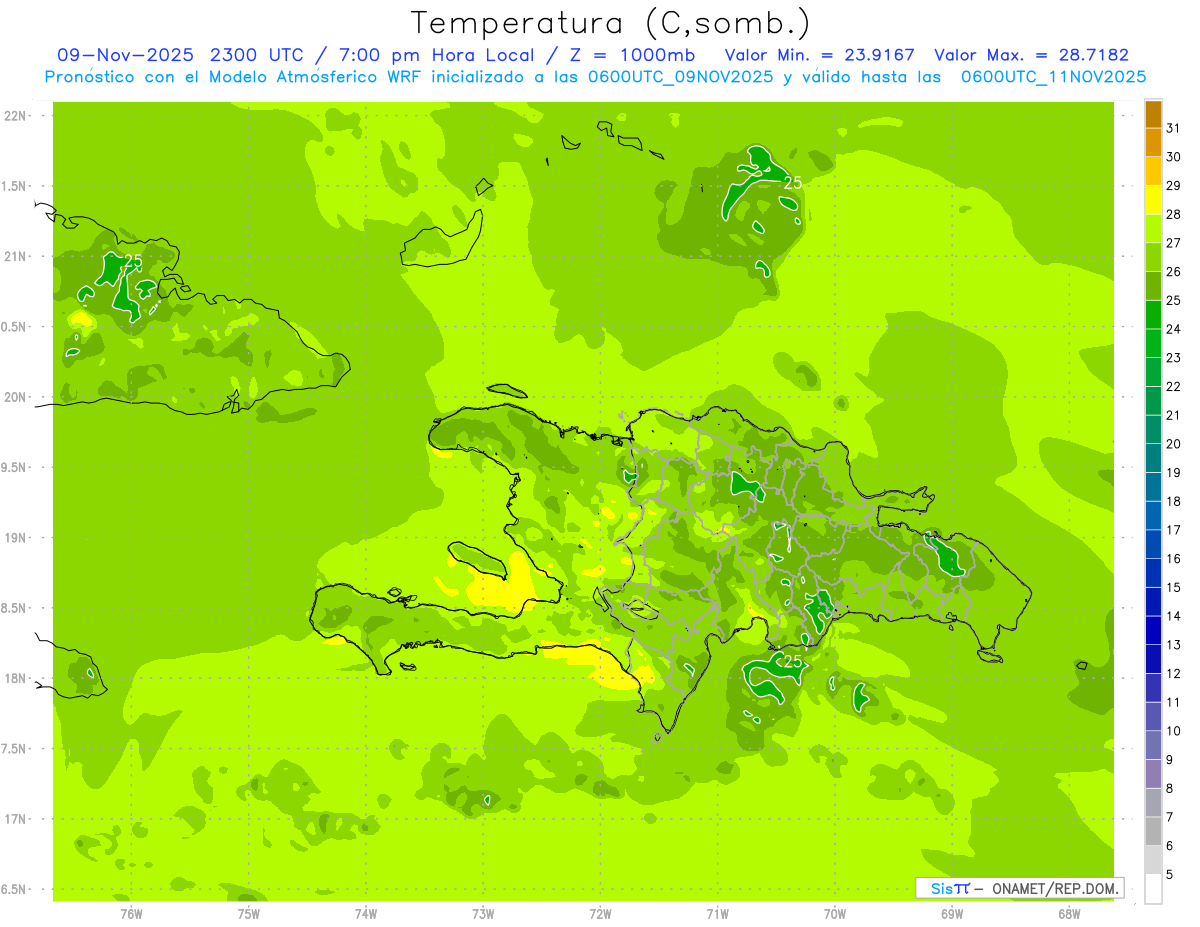Click the orange legend swatch between 30 and 31

(x=1153, y=143)
